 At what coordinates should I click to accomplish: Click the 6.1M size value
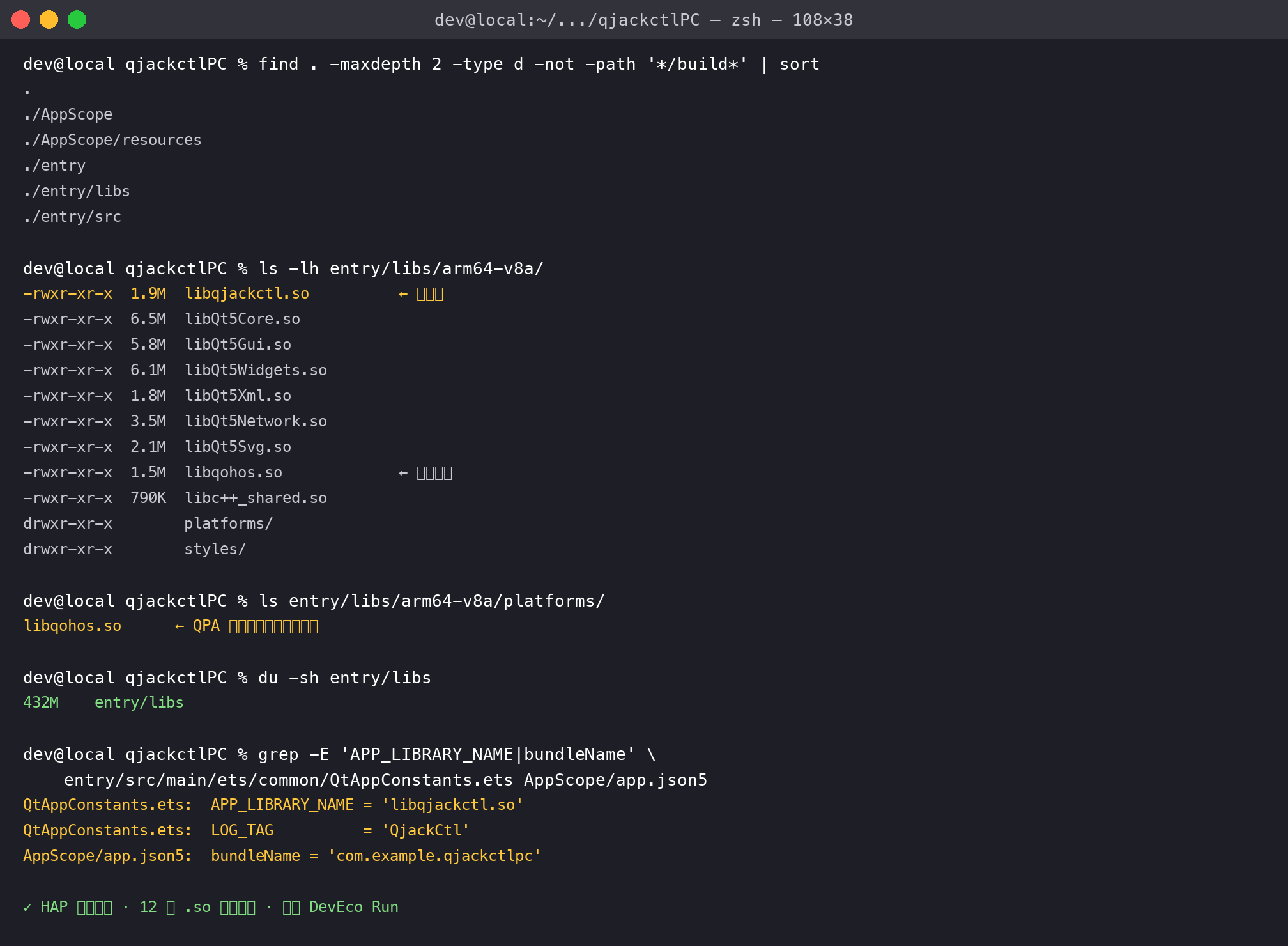(148, 370)
